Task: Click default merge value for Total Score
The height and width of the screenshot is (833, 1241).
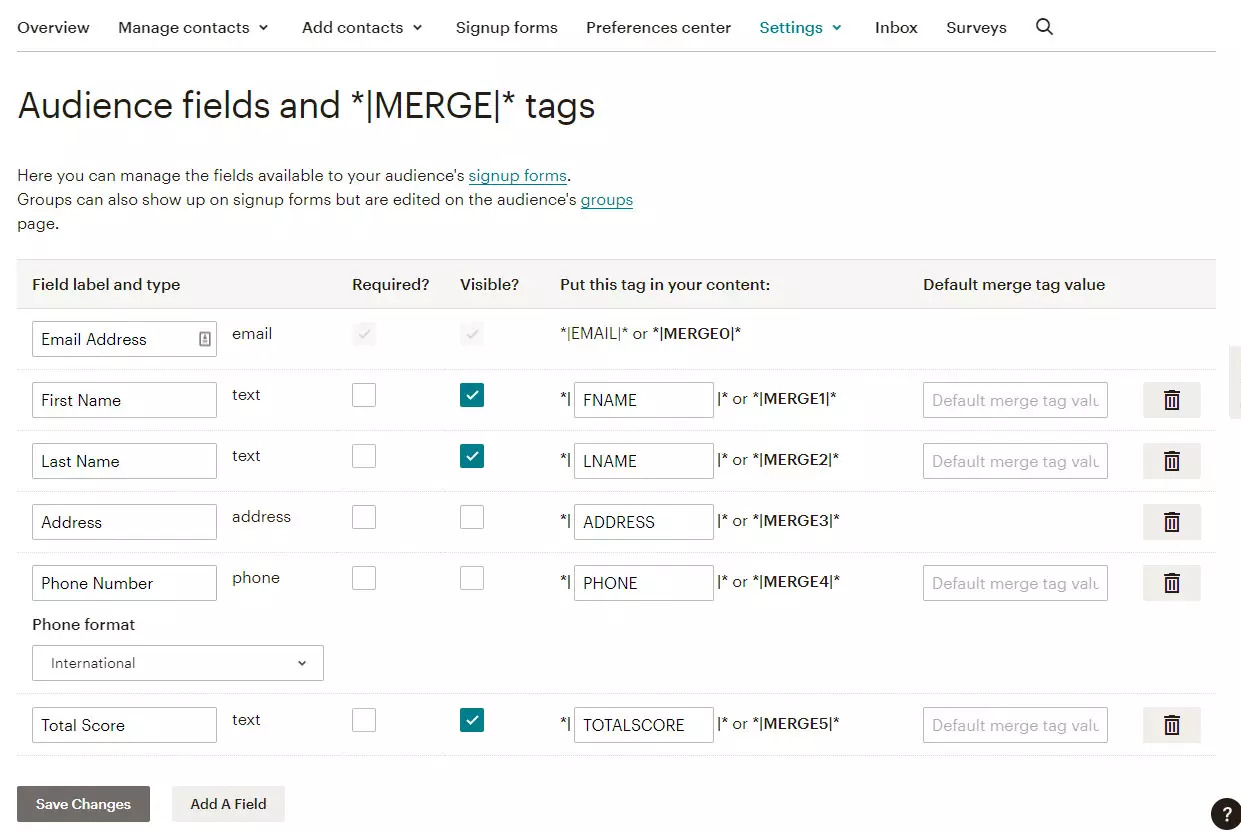Action: pyautogui.click(x=1015, y=725)
